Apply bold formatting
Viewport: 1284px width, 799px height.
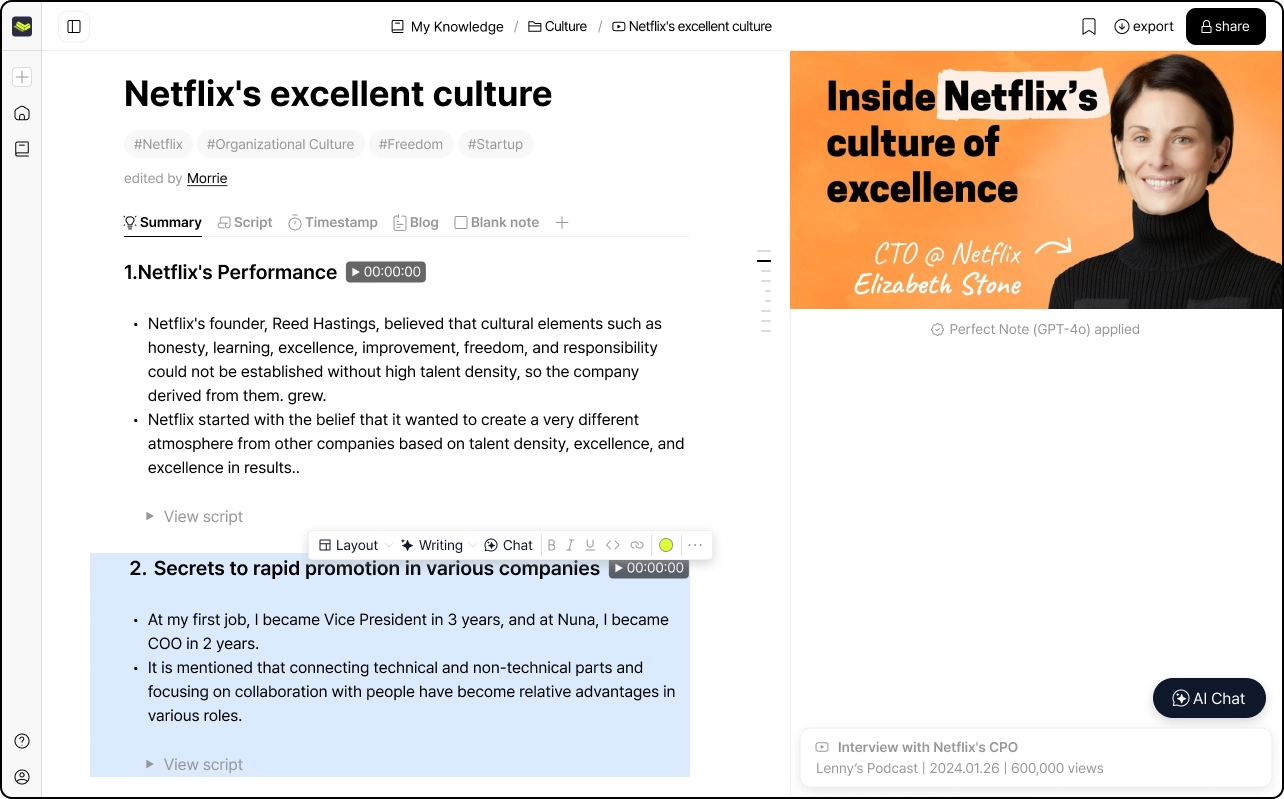coord(551,545)
